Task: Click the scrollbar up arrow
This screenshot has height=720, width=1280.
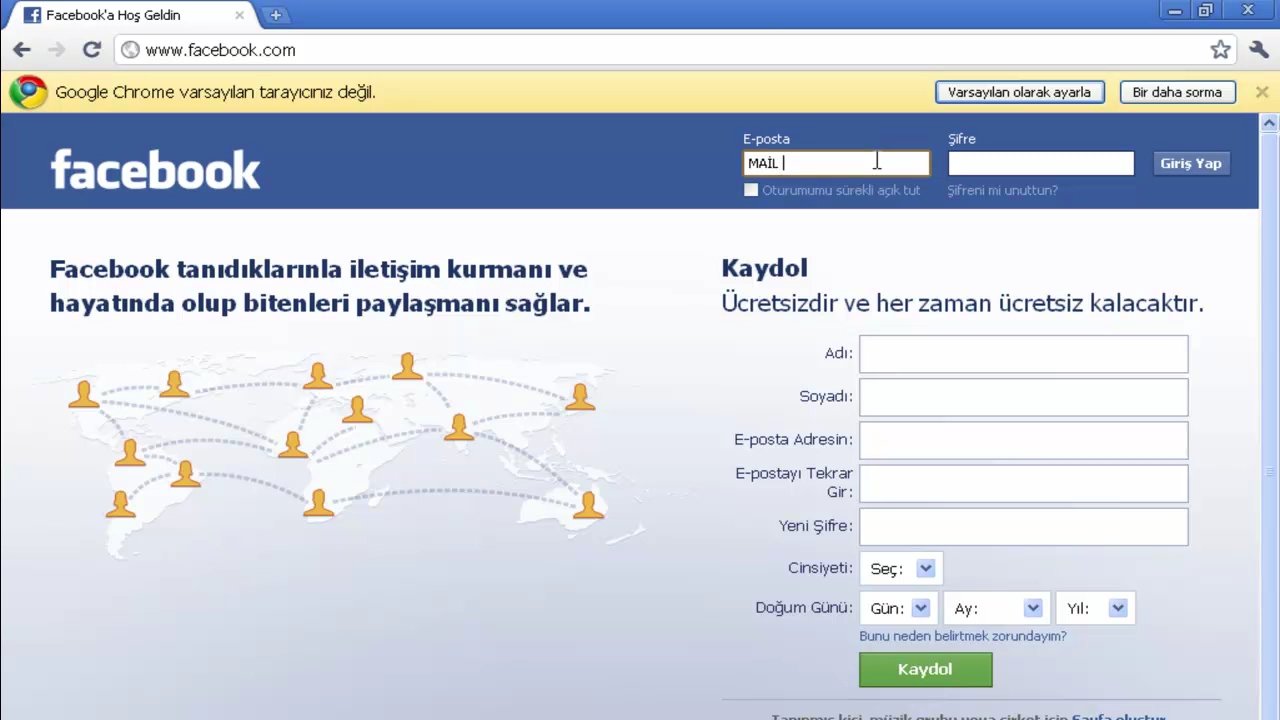Action: (1269, 124)
